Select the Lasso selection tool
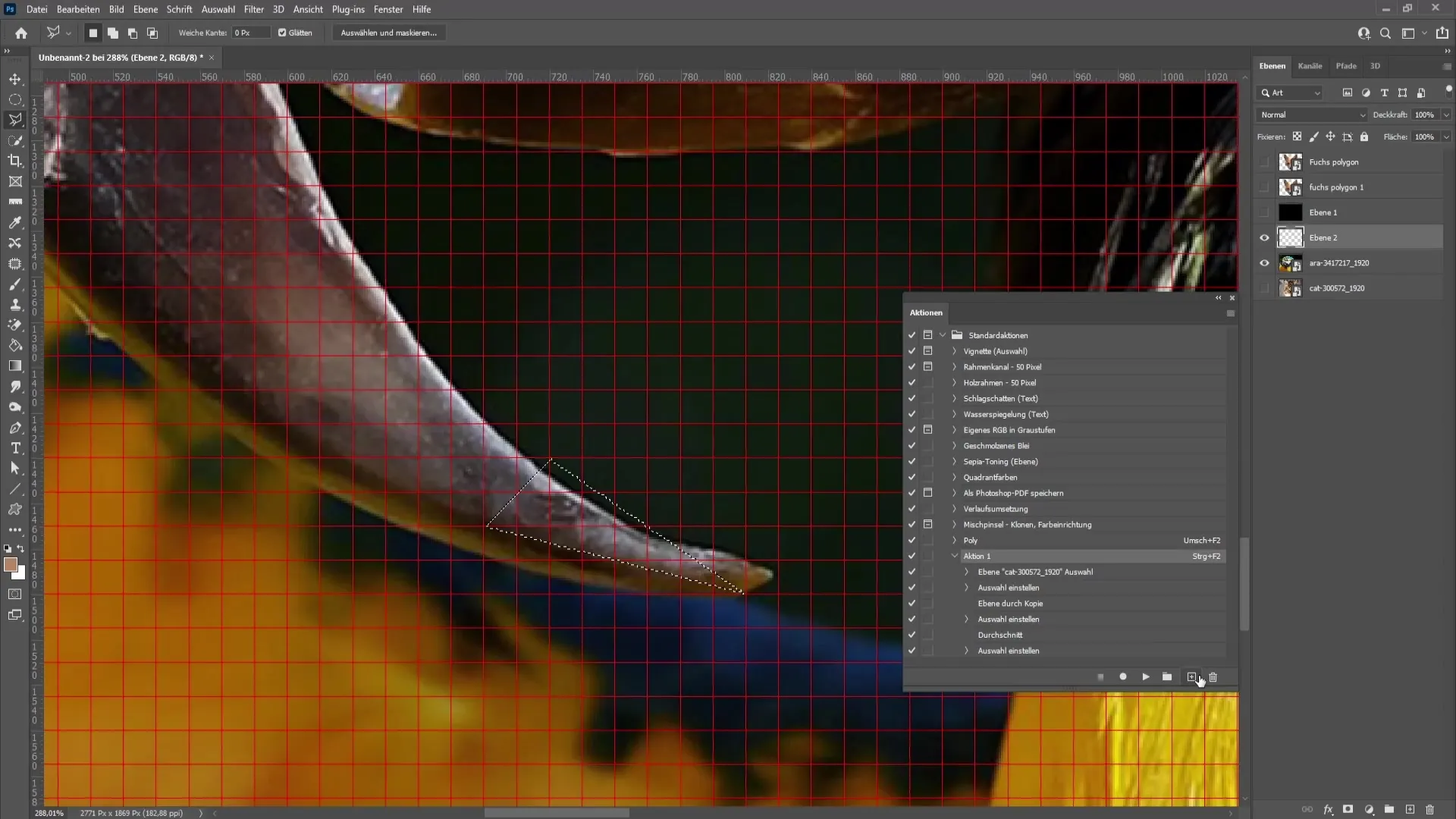The image size is (1456, 819). click(x=15, y=120)
